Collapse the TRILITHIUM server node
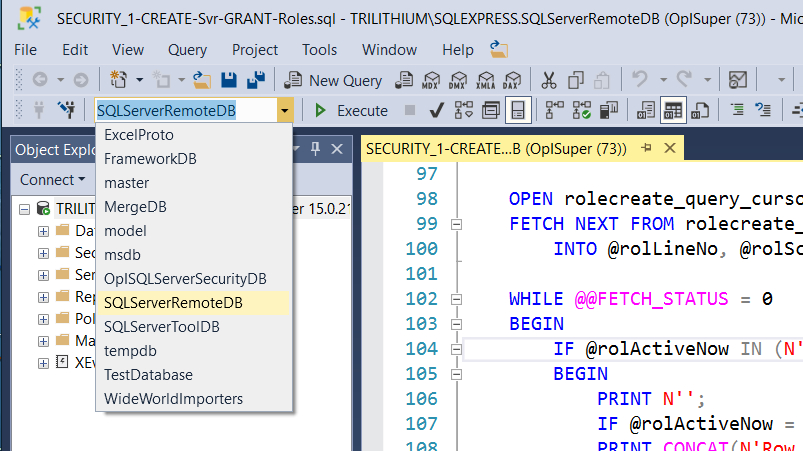Screen dimensions: 803x451 (x=24, y=209)
